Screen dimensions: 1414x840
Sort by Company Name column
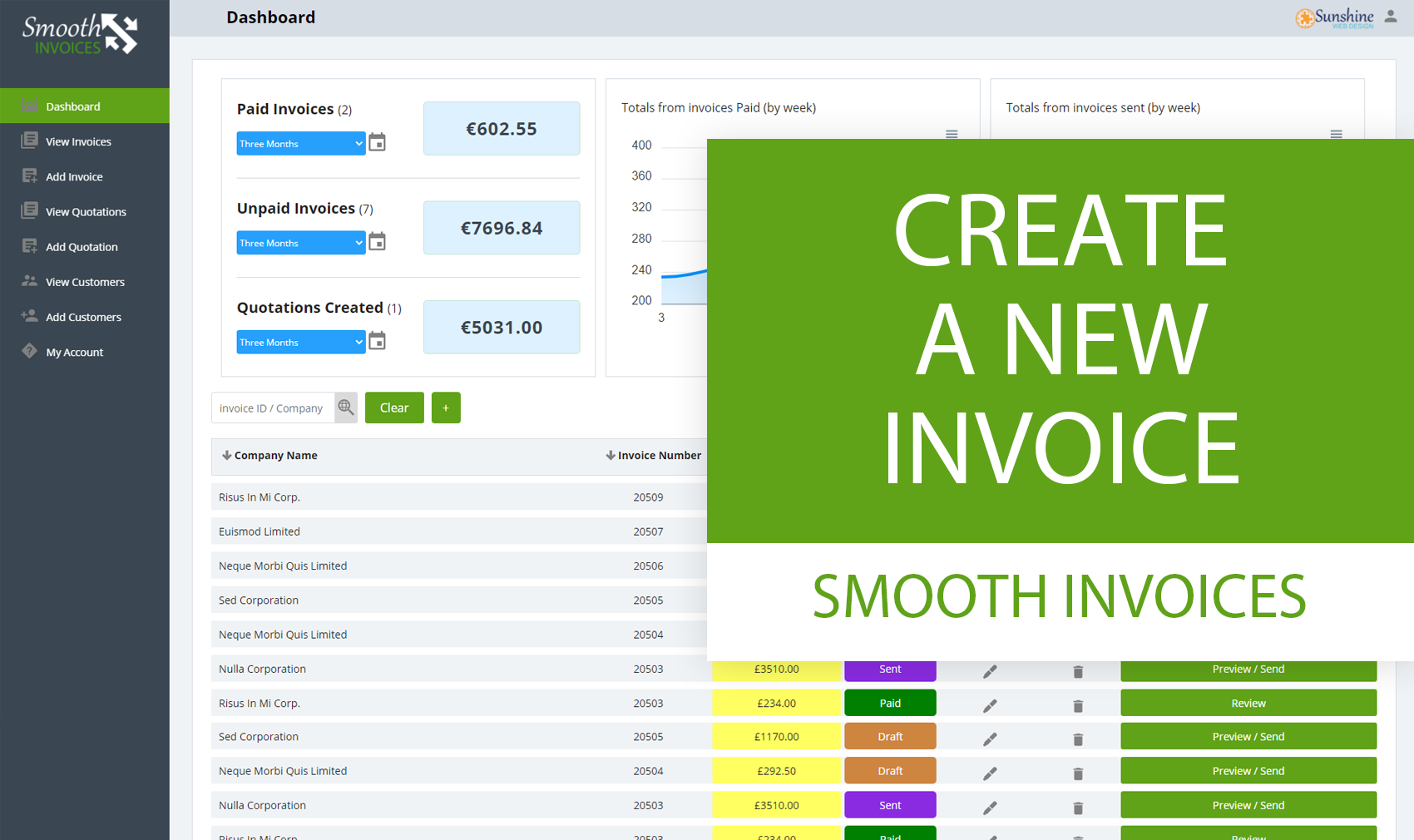click(269, 455)
